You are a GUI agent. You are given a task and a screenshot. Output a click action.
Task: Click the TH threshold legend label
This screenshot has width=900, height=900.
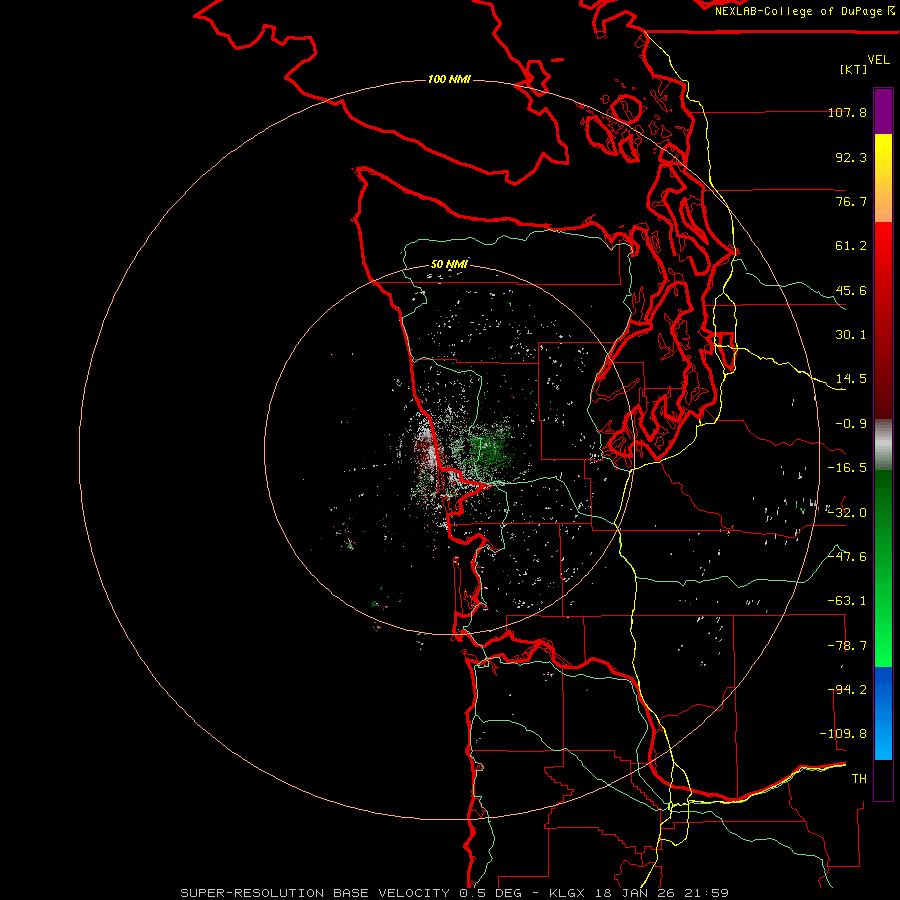click(859, 779)
